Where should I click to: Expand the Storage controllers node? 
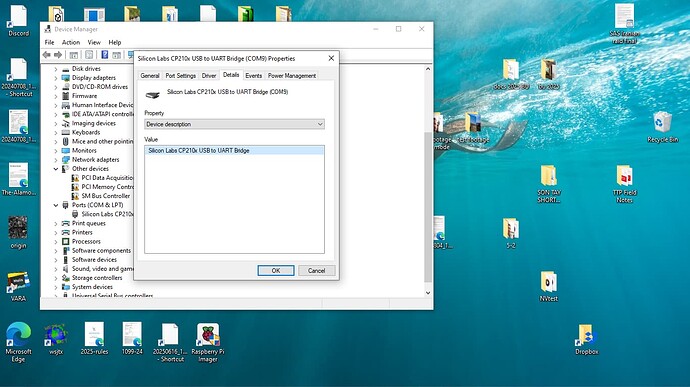click(56, 278)
